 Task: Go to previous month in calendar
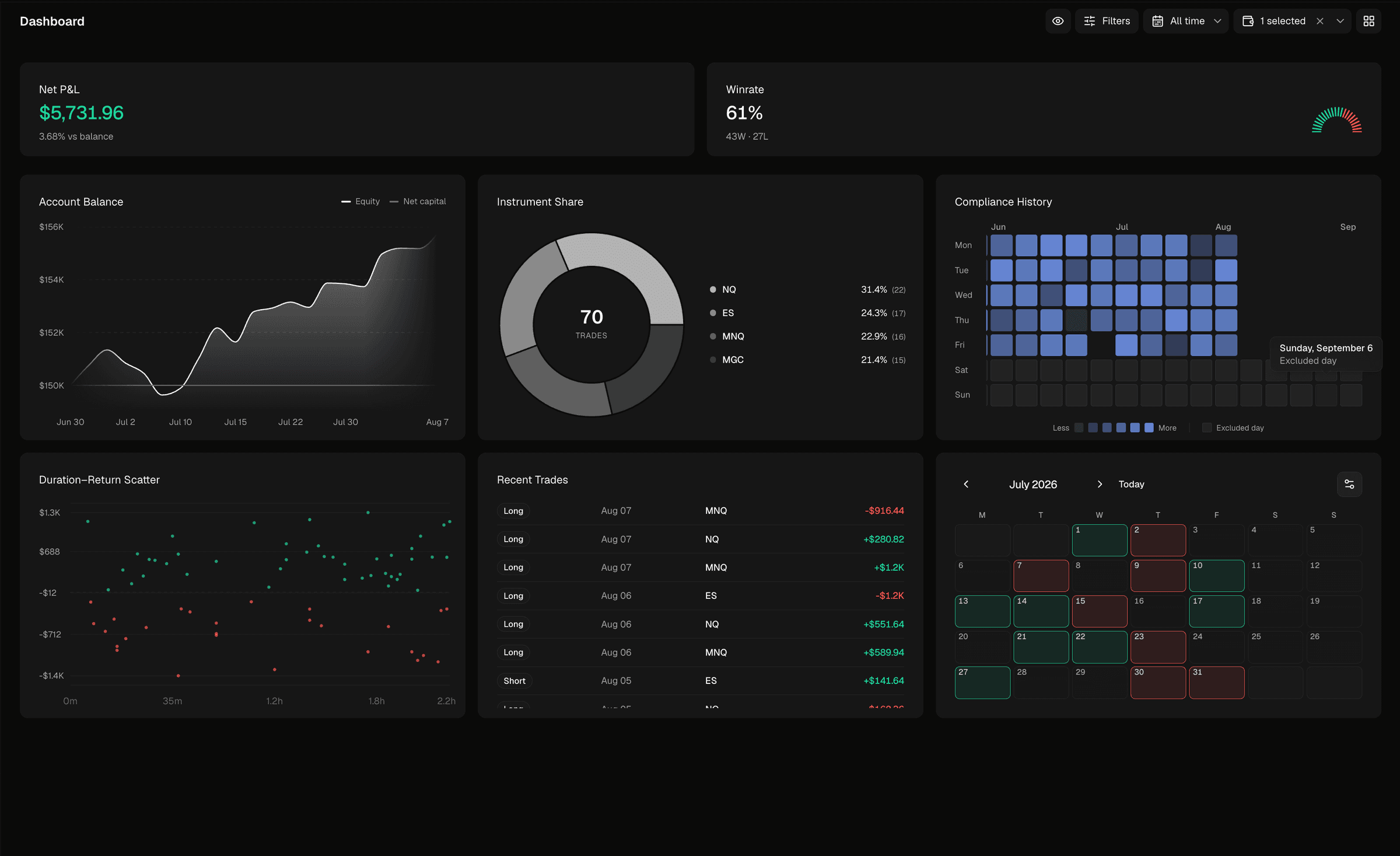point(966,484)
